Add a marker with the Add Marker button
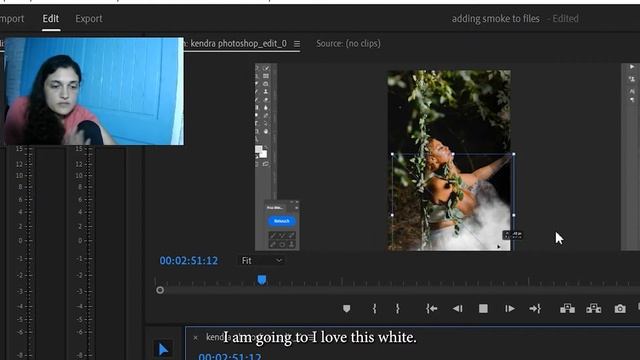The width and height of the screenshot is (640, 360). 347,309
